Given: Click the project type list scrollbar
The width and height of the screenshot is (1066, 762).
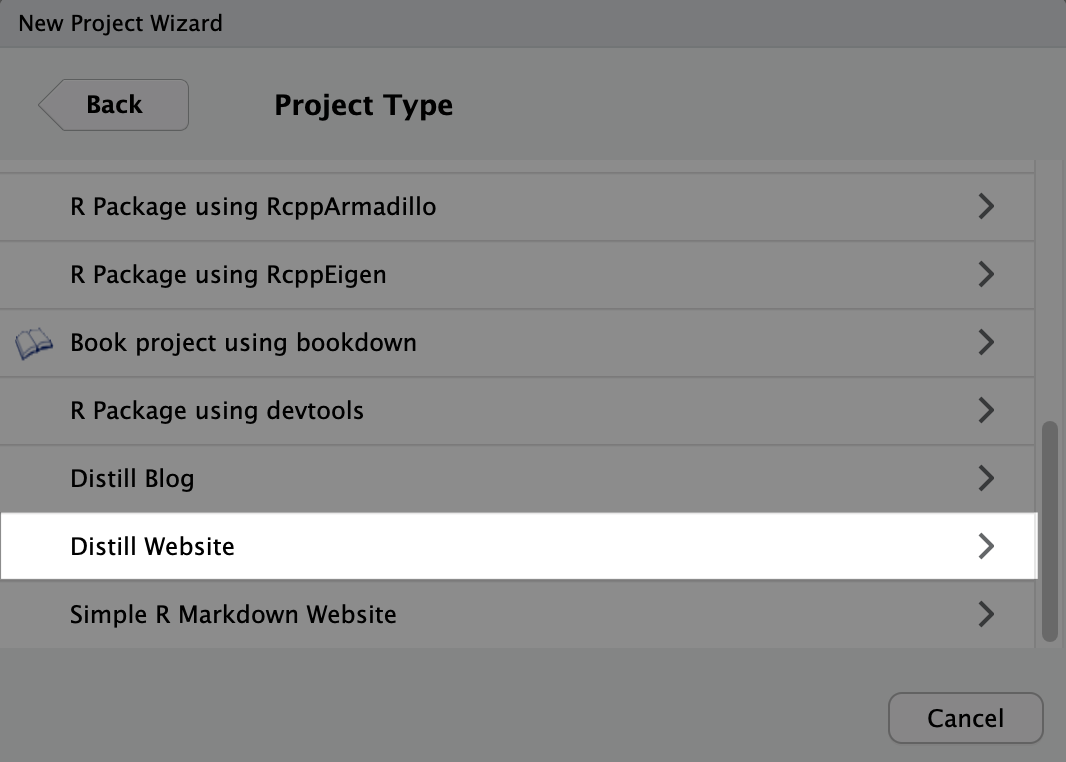Looking at the screenshot, I should pos(1049,530).
